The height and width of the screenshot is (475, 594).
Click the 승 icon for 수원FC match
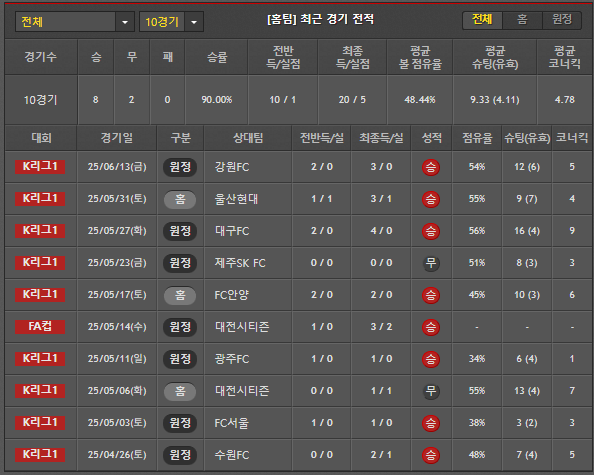click(x=431, y=455)
